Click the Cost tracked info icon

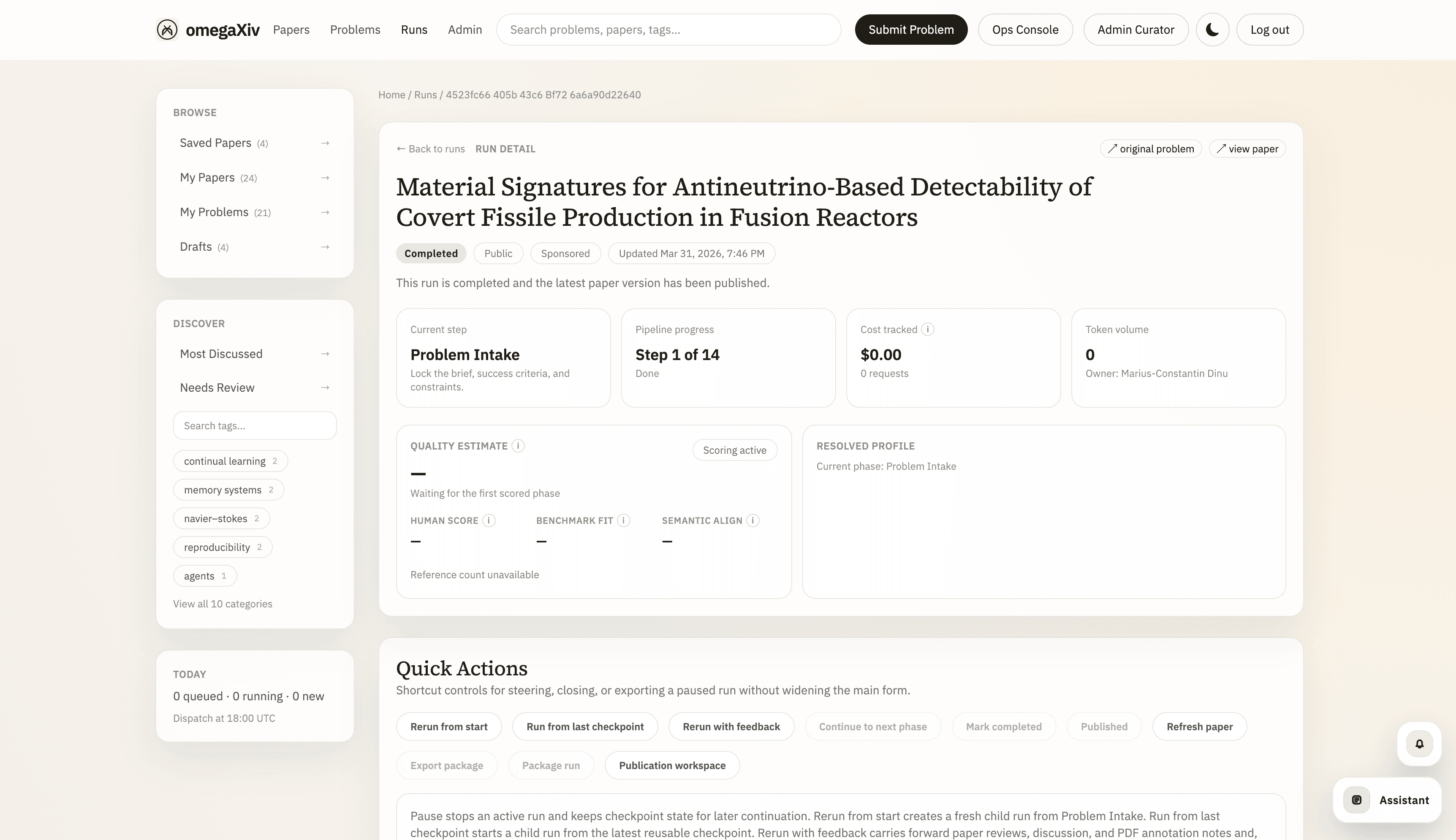[x=927, y=329]
